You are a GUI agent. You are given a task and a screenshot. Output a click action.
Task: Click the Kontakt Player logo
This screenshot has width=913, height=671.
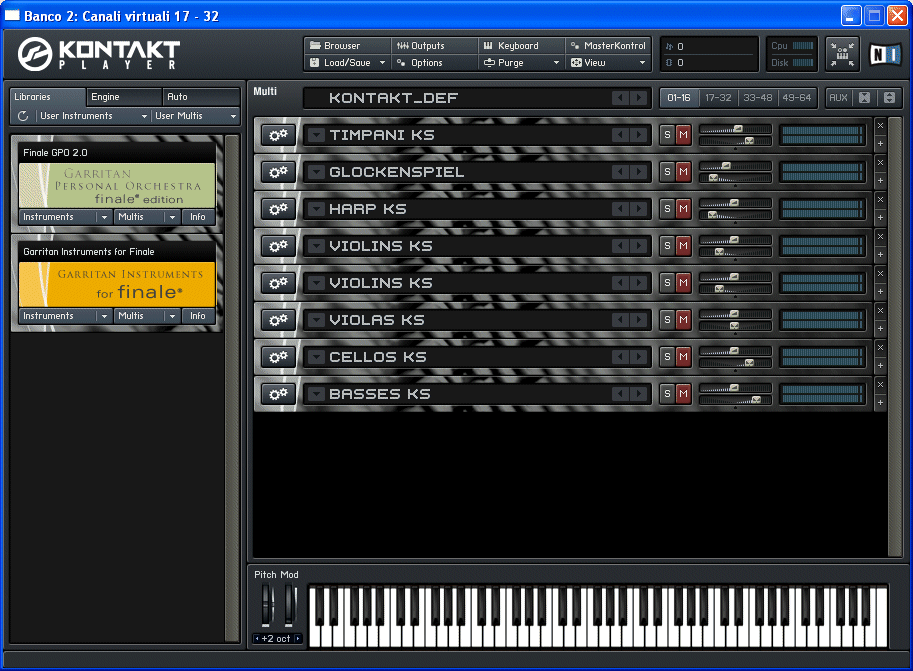(x=99, y=54)
